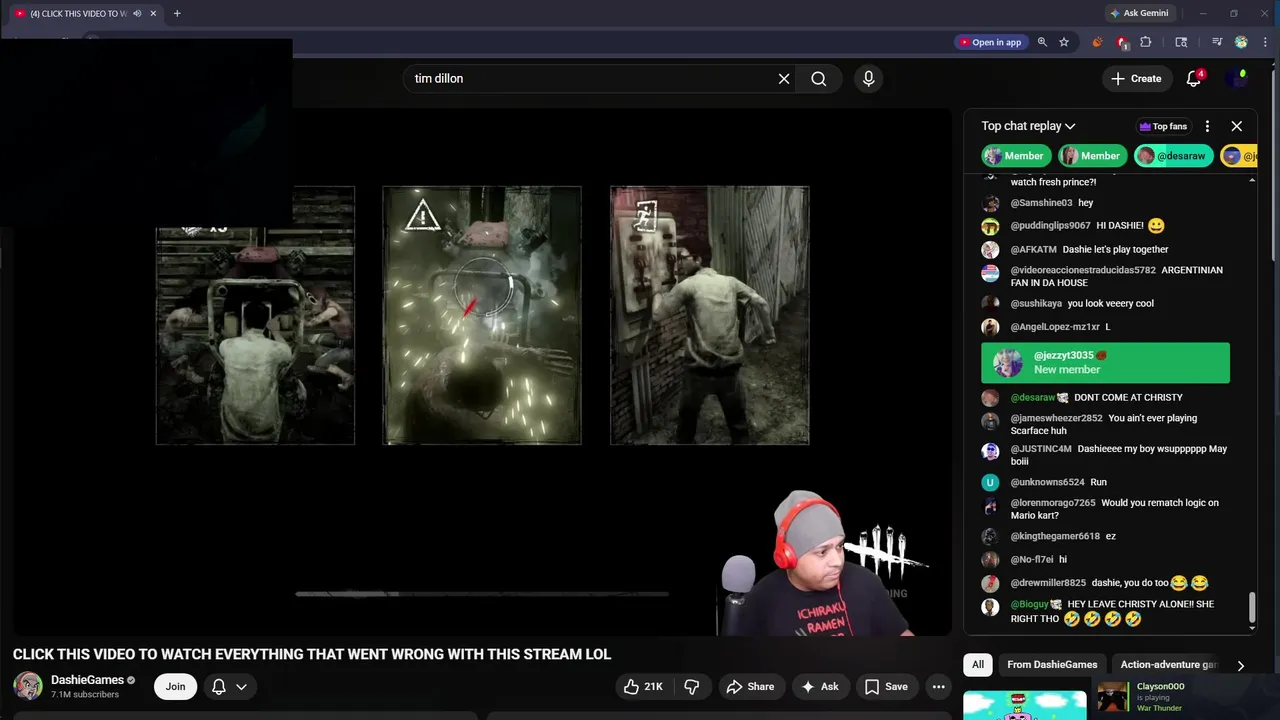Click second Member chip in chat ticker
Image resolution: width=1280 pixels, height=720 pixels.
1092,156
